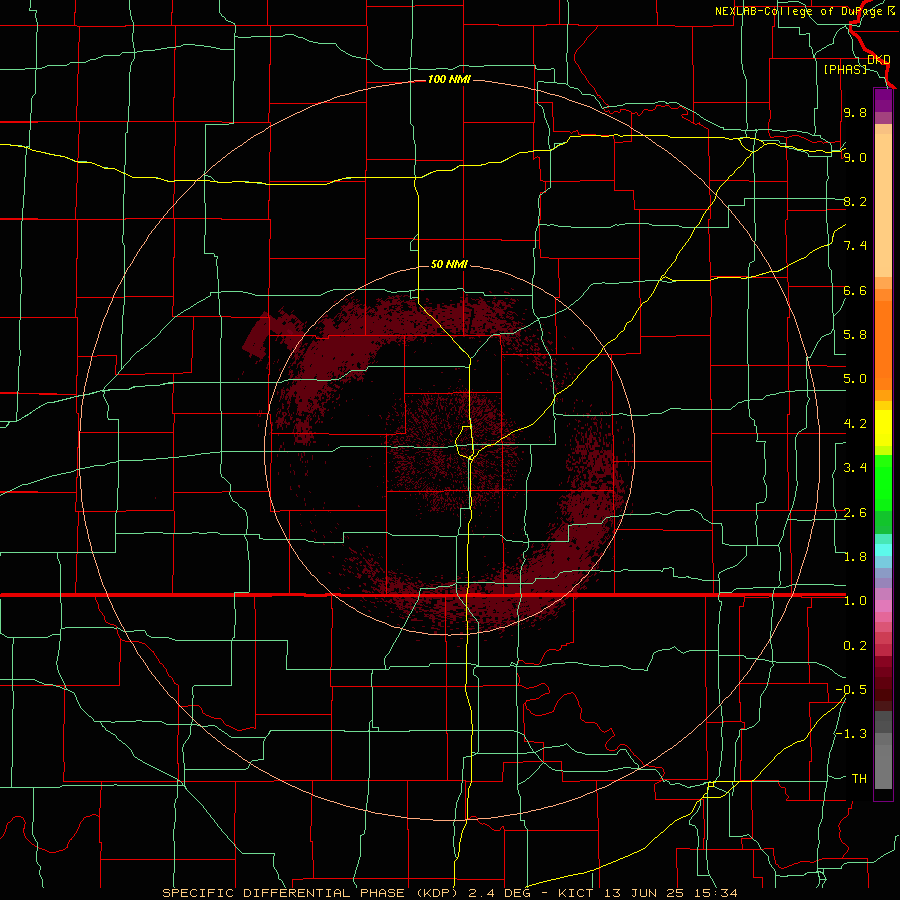Pick the purple top color of legend
This screenshot has width=900, height=900.
883,100
